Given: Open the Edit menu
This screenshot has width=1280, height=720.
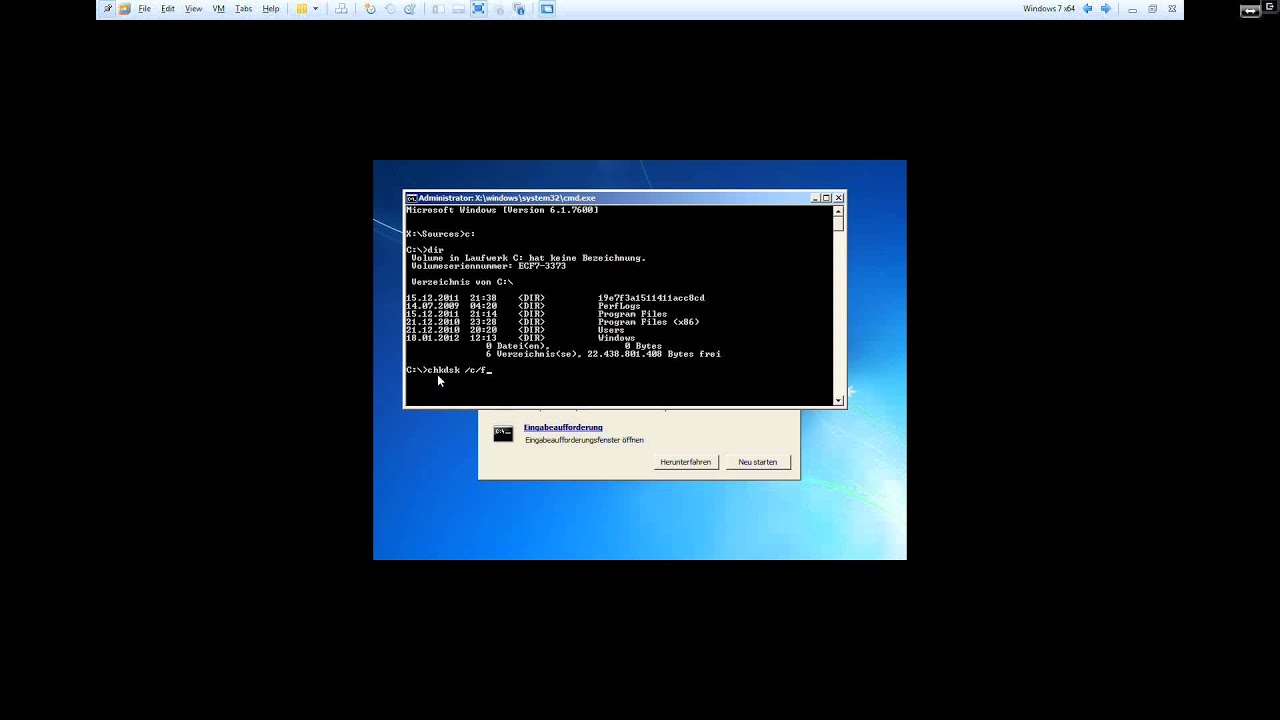Looking at the screenshot, I should click(x=168, y=9).
